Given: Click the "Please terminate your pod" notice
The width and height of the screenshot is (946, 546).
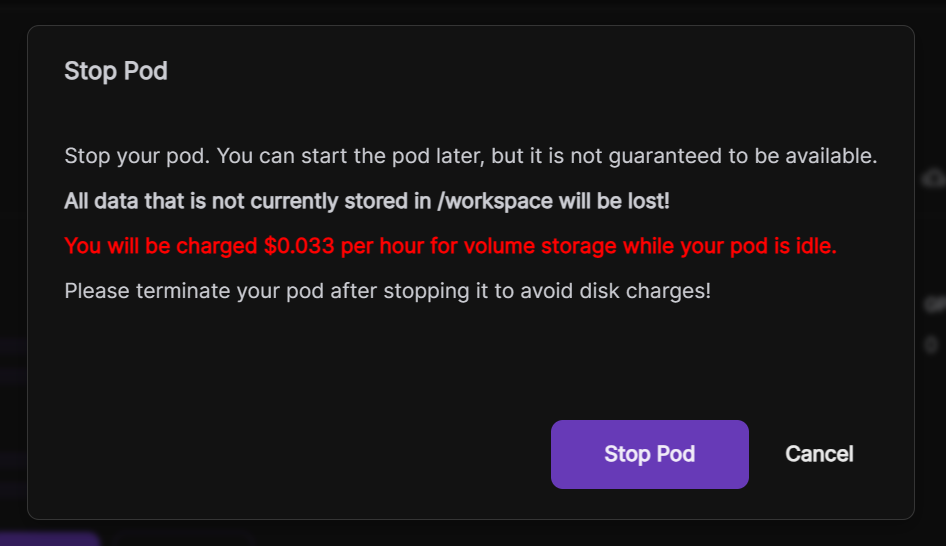Looking at the screenshot, I should [x=387, y=292].
